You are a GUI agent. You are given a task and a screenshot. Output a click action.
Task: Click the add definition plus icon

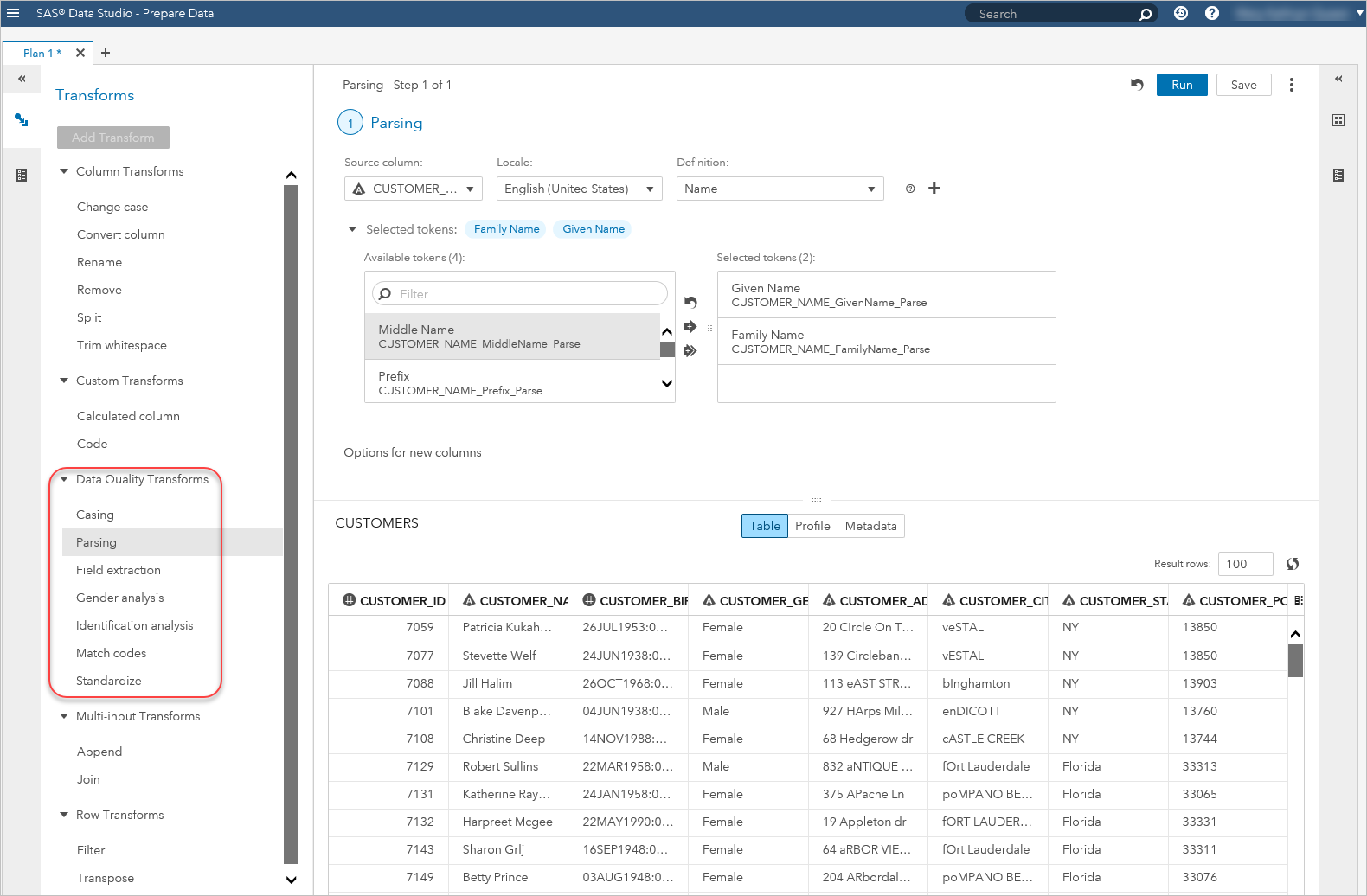tap(934, 189)
